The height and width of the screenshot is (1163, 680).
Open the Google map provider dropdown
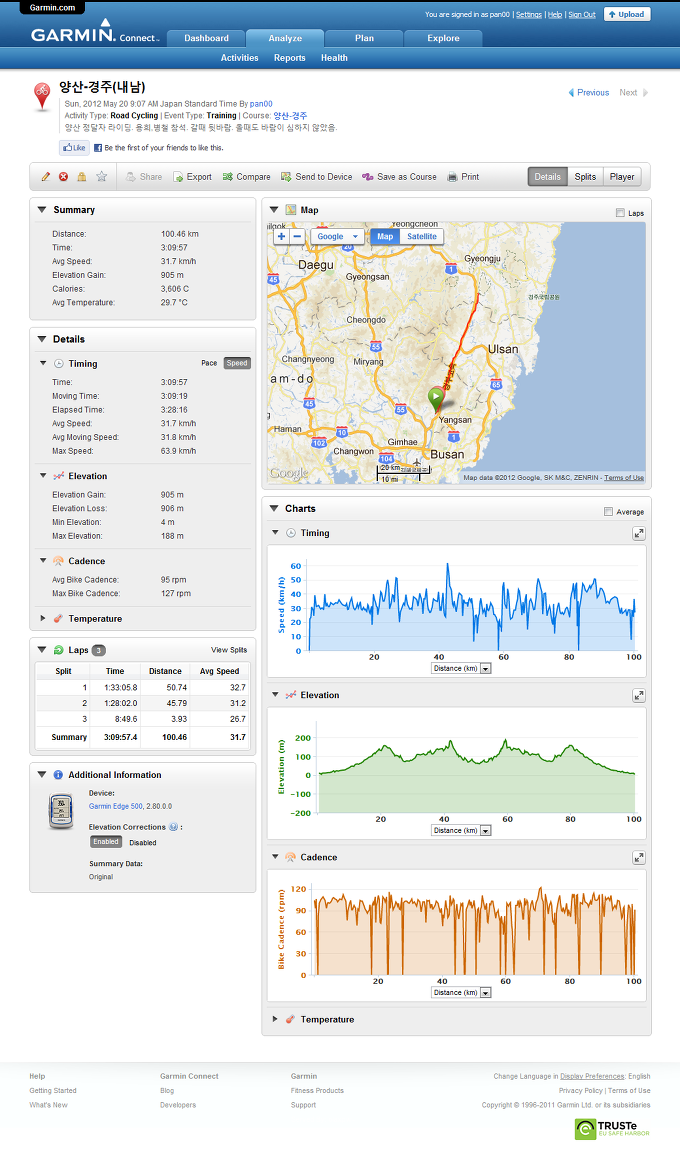pyautogui.click(x=337, y=237)
